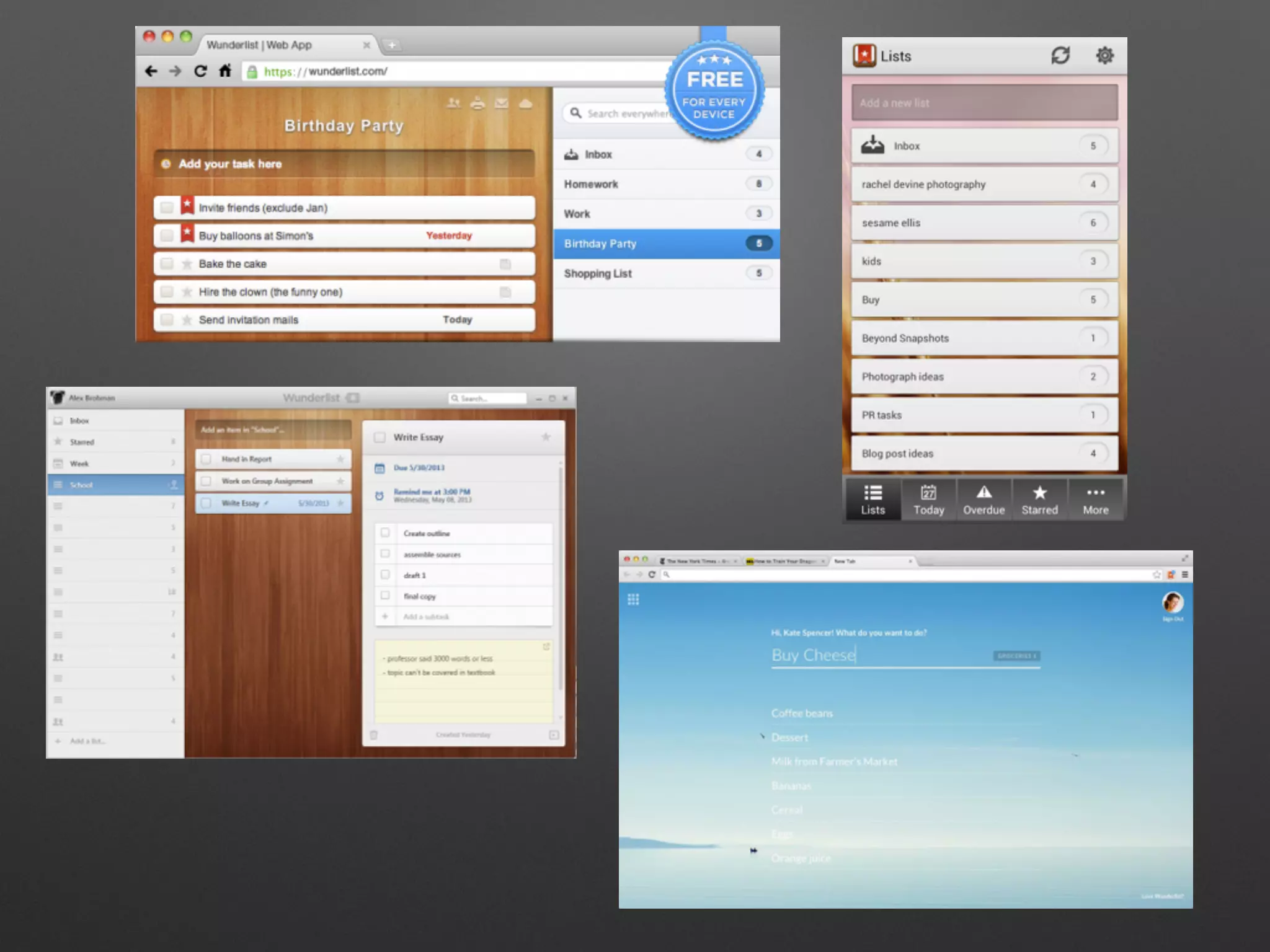Click the cloud sync icon above Birthday Party
Image resolution: width=1270 pixels, height=952 pixels.
[x=526, y=103]
